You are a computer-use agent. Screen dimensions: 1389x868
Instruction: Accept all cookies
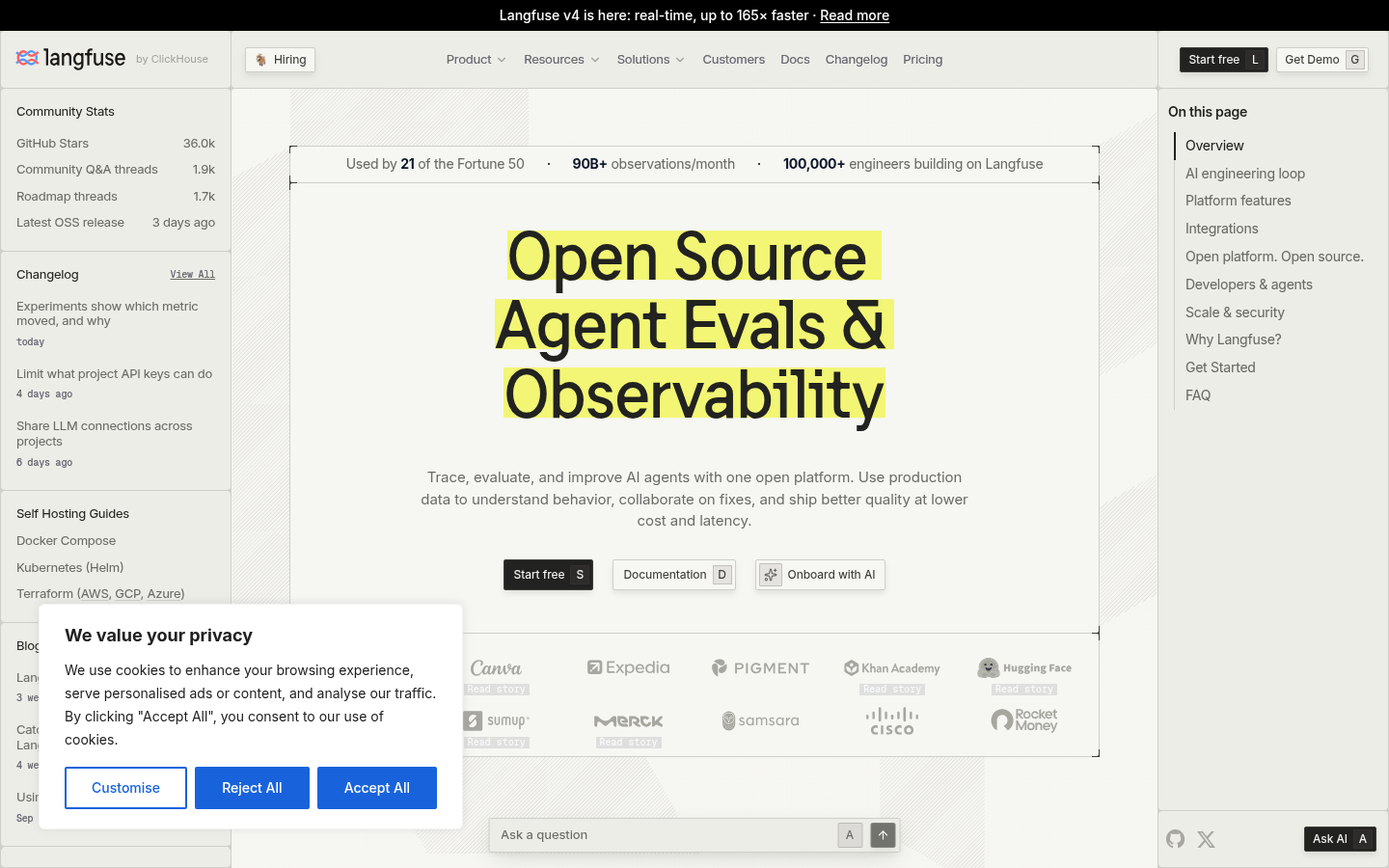377,788
